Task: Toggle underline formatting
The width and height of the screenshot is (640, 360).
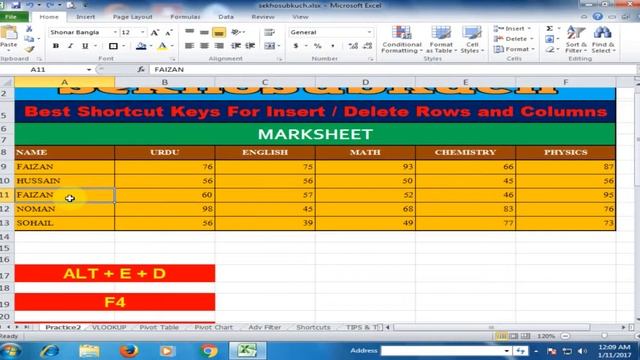Action: 85,46
